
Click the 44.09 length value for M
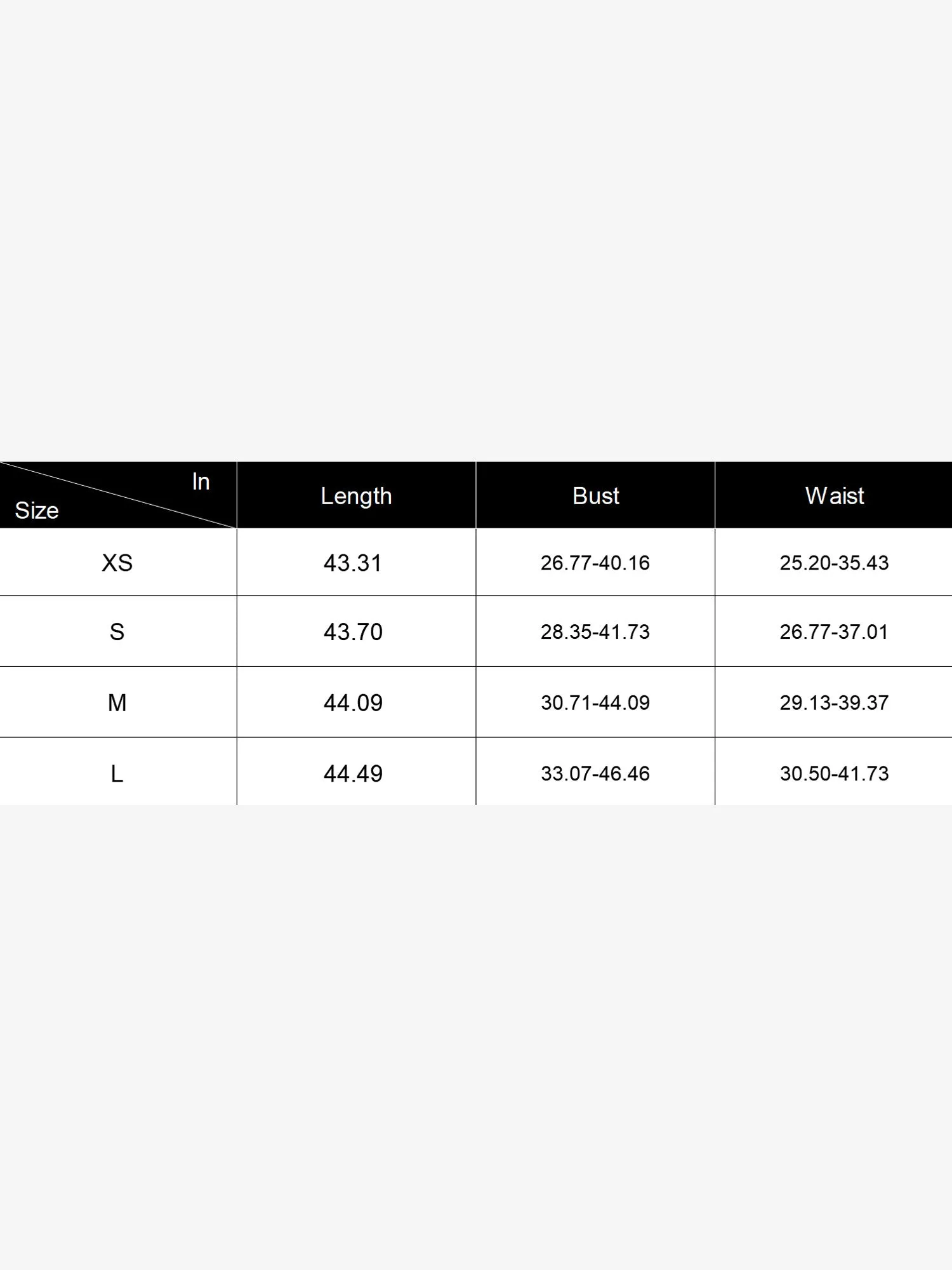click(353, 703)
